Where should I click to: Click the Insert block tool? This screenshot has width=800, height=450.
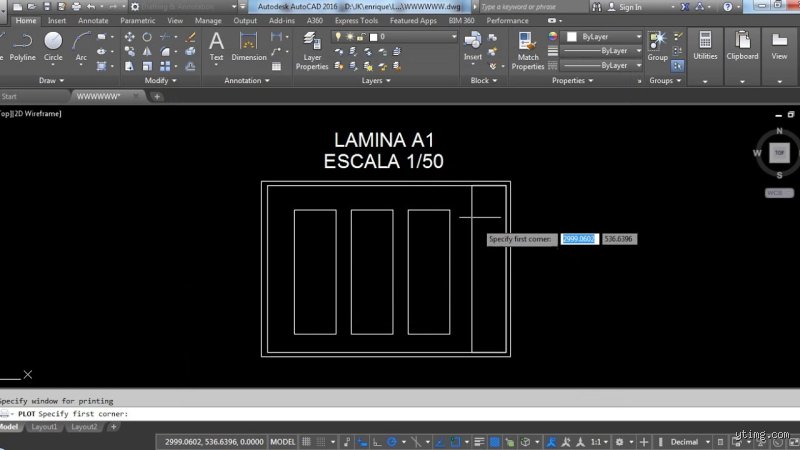[472, 47]
